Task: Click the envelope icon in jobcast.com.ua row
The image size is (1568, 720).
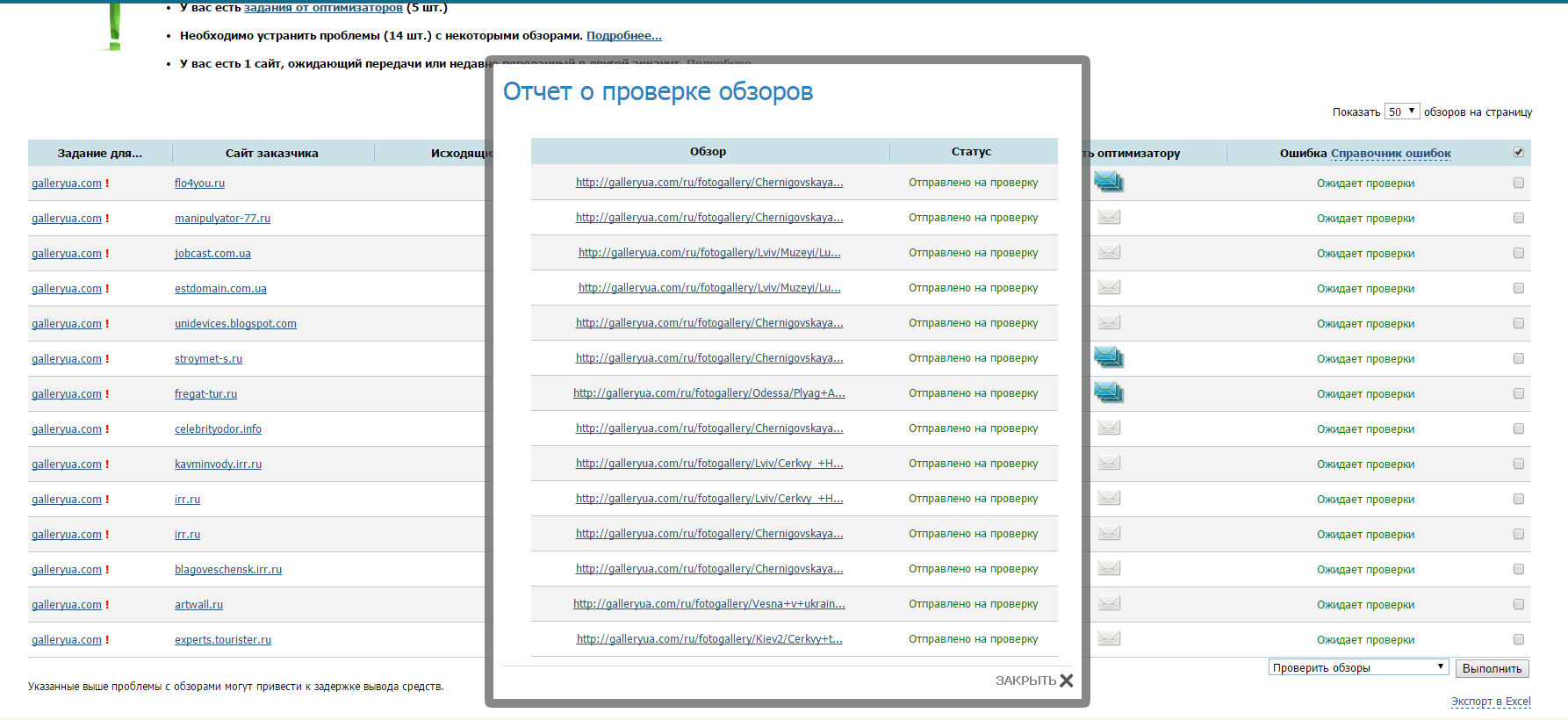Action: [x=1109, y=252]
